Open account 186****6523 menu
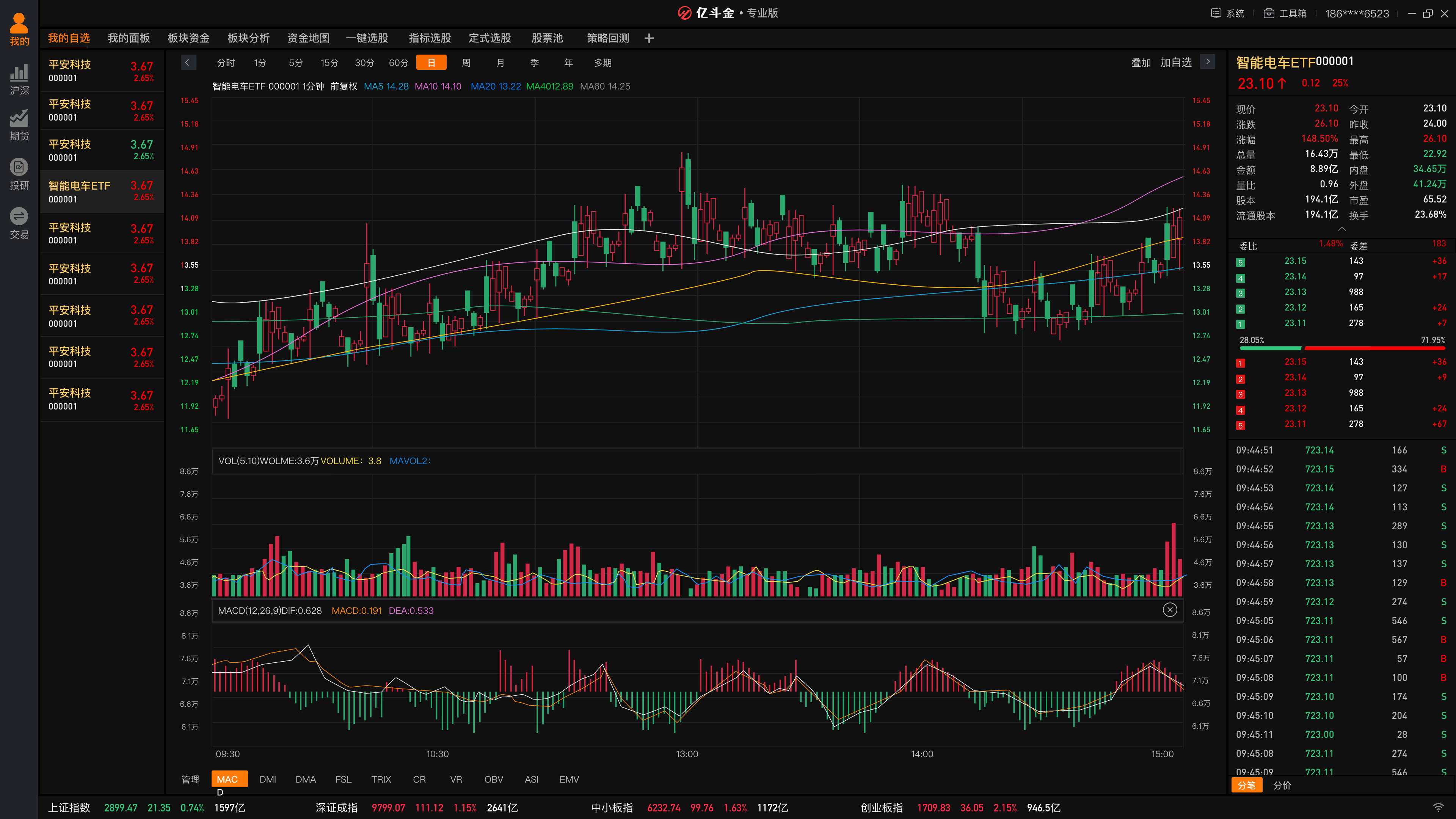1456x819 pixels. point(1357,13)
